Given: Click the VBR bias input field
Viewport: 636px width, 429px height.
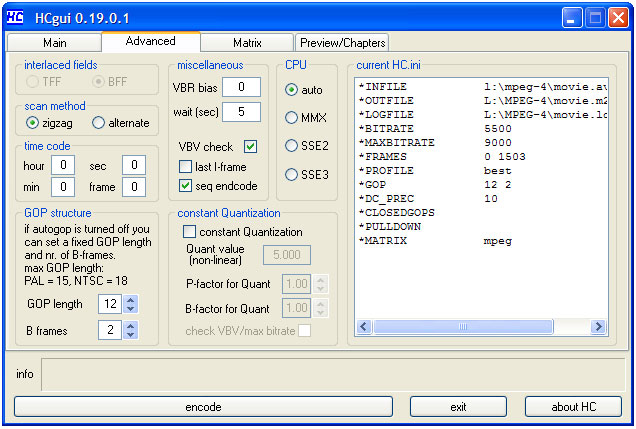Looking at the screenshot, I should point(241,87).
